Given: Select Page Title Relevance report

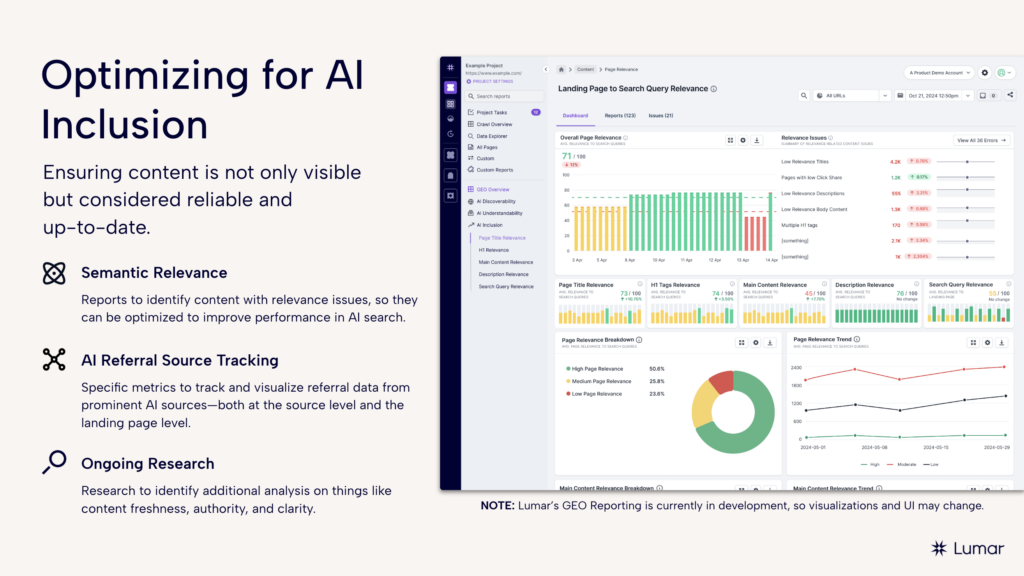Looking at the screenshot, I should pyautogui.click(x=502, y=238).
